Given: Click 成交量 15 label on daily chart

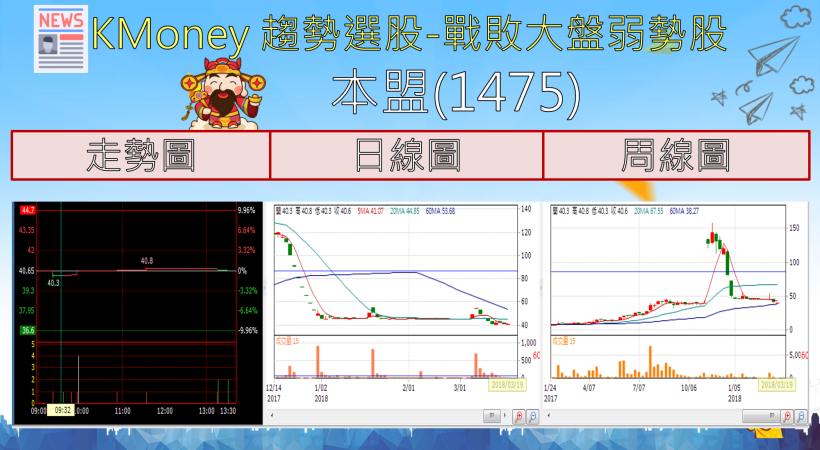Looking at the screenshot, I should [287, 341].
